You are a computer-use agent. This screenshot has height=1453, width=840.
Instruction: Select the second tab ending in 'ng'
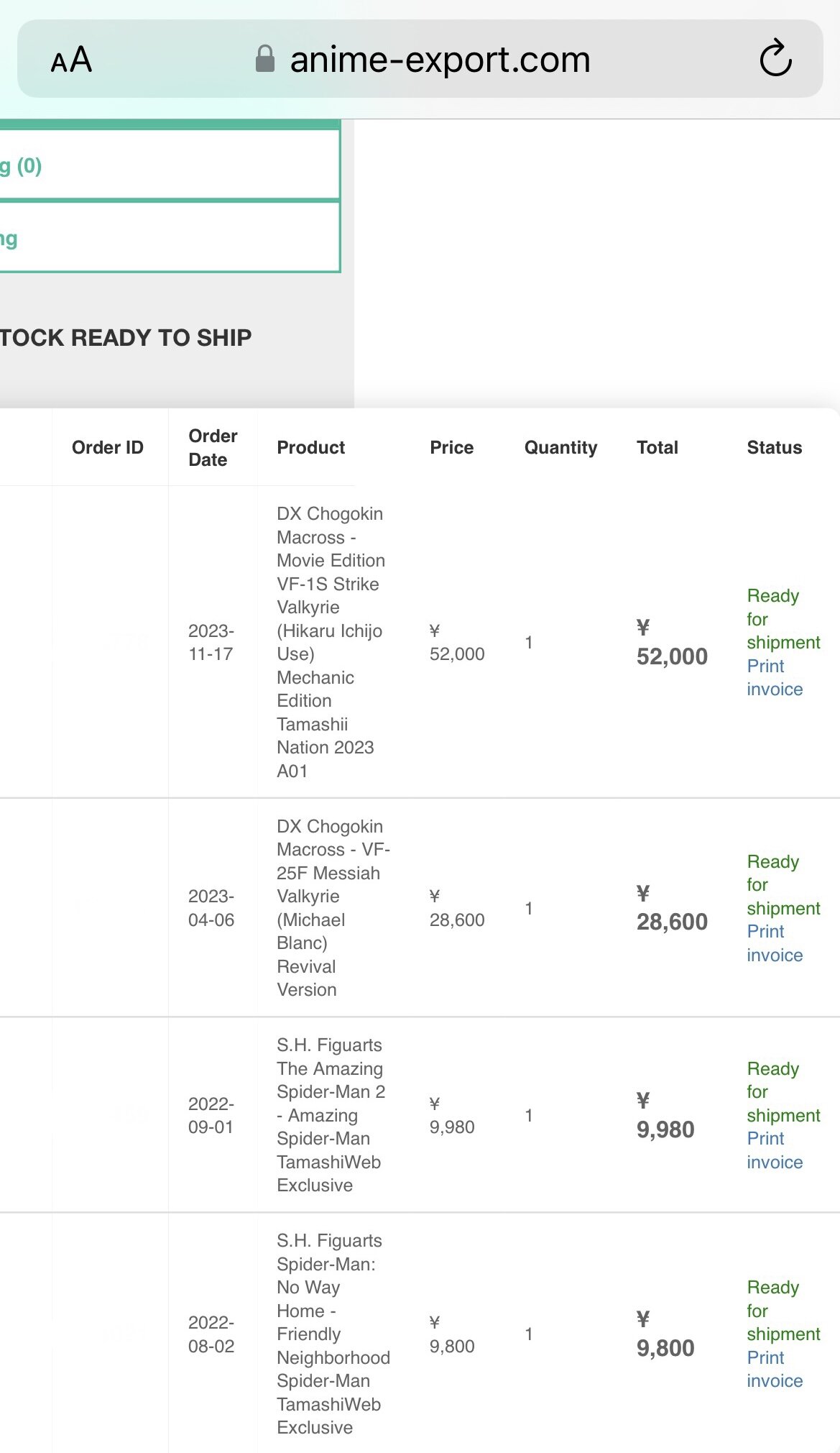(170, 237)
